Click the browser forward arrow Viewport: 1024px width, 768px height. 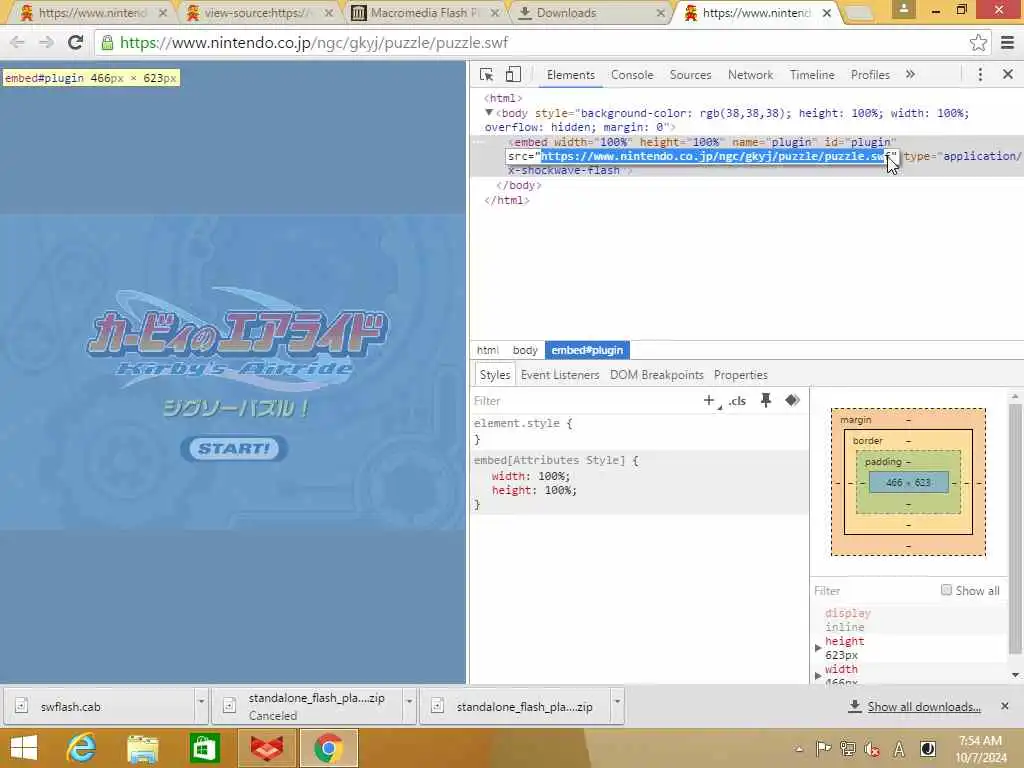46,42
